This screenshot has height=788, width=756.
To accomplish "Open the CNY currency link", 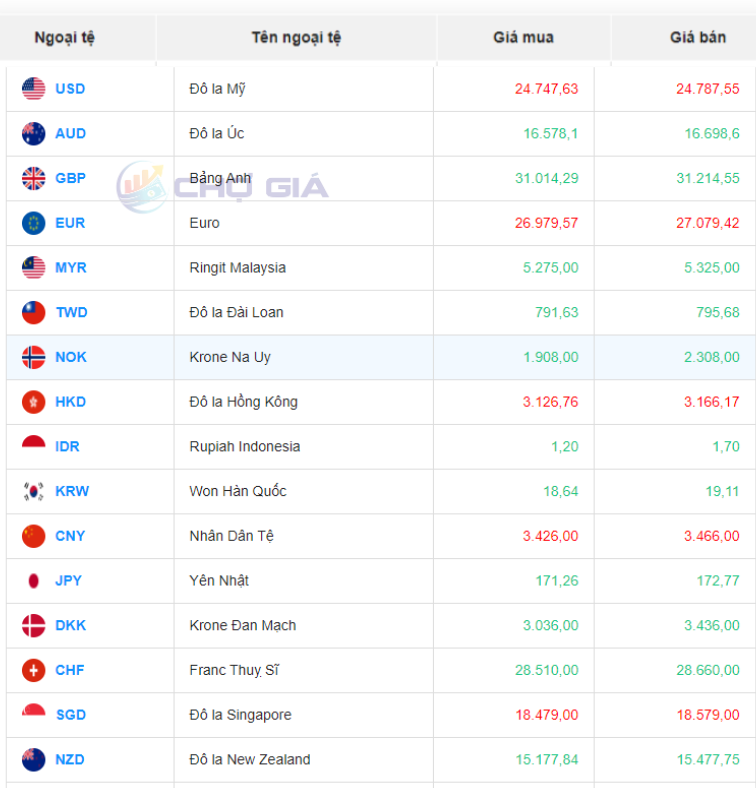I will [70, 536].
